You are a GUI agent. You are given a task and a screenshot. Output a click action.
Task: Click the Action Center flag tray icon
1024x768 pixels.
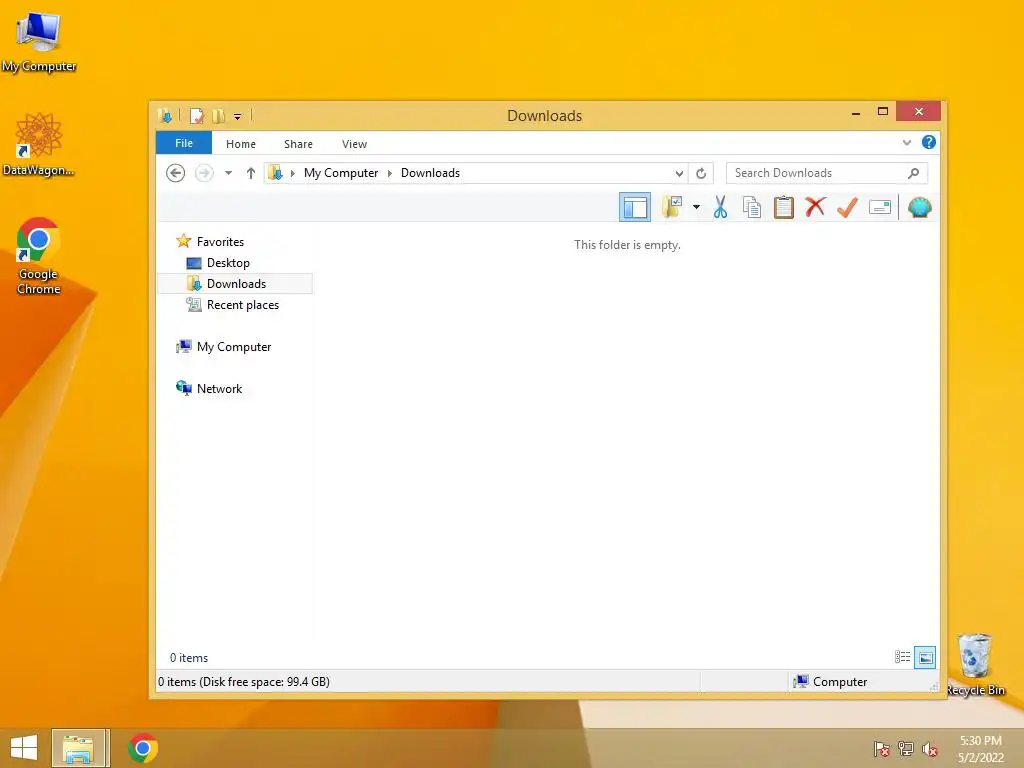[x=882, y=748]
